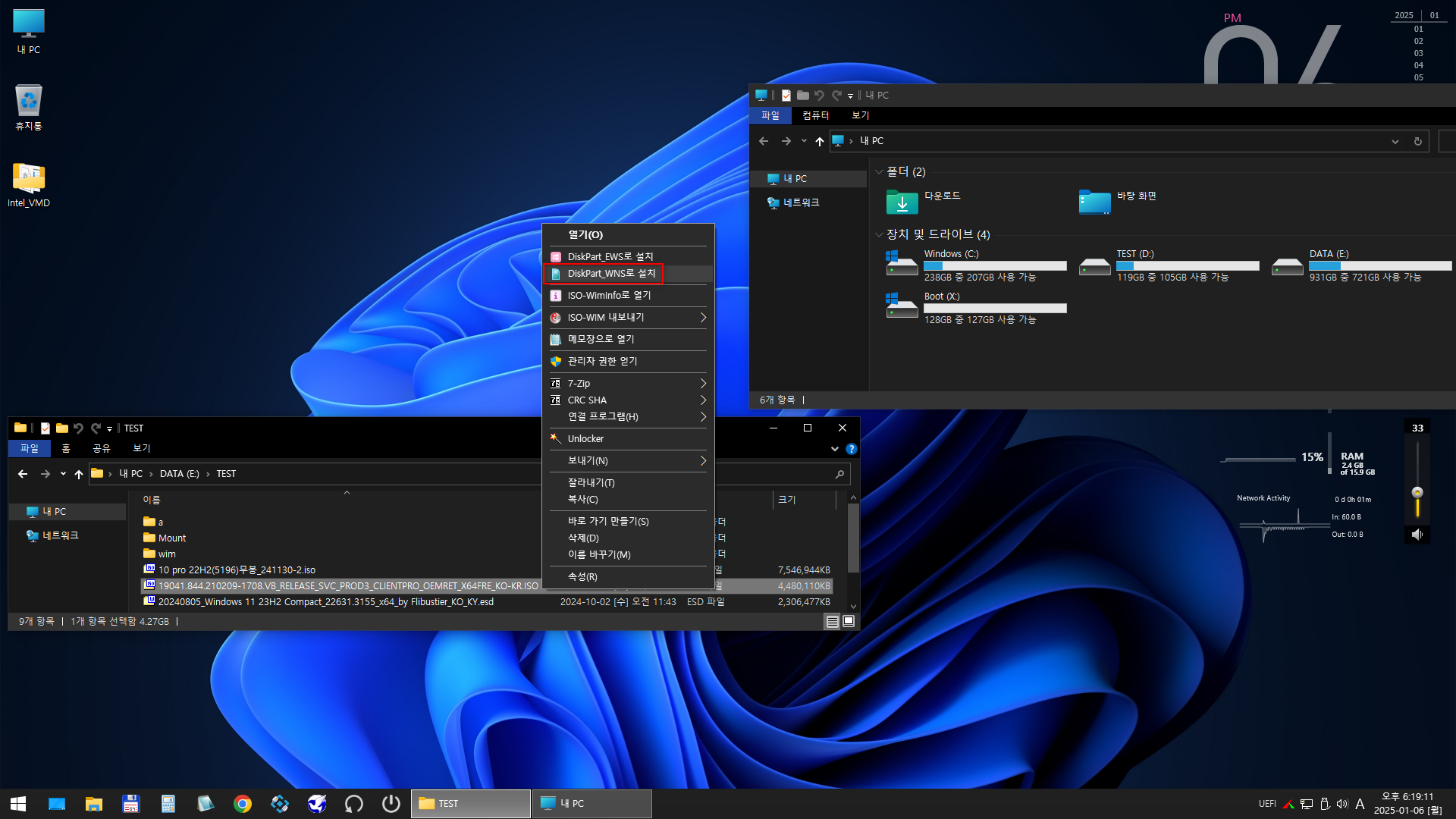Open 홈 tab in TEST window
Viewport: 1456px width, 819px height.
click(x=66, y=449)
